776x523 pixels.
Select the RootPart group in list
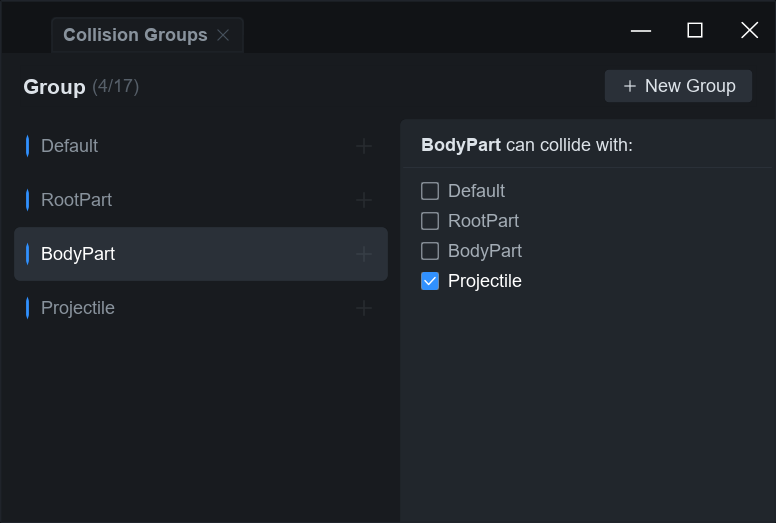pyautogui.click(x=76, y=200)
